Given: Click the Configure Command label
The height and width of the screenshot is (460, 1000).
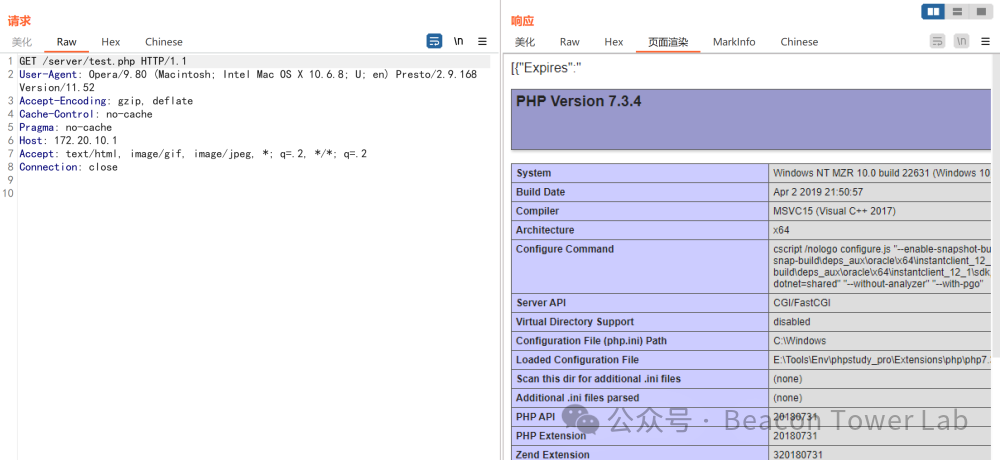Looking at the screenshot, I should tap(564, 249).
